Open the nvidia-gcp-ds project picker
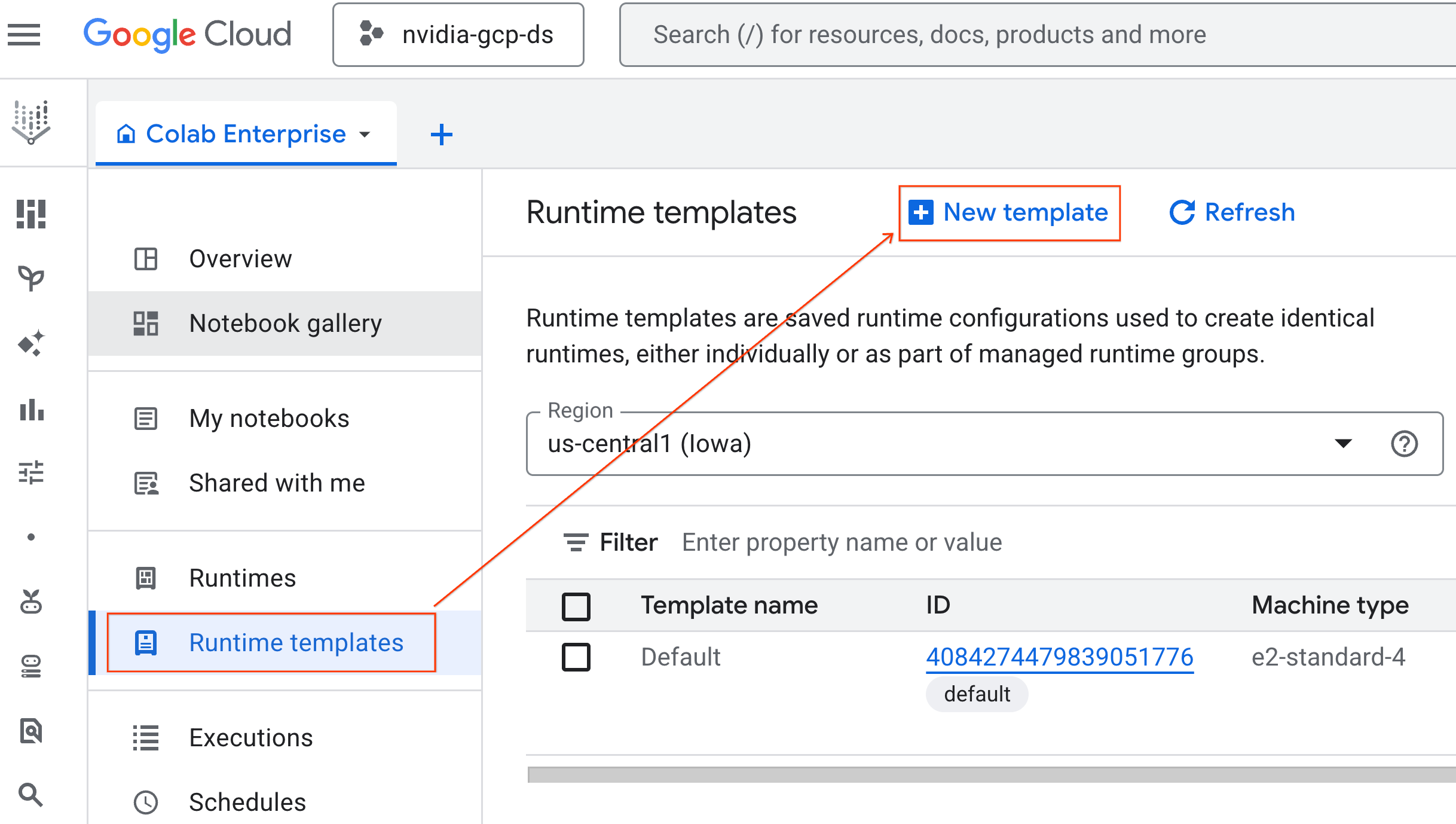 coord(458,34)
